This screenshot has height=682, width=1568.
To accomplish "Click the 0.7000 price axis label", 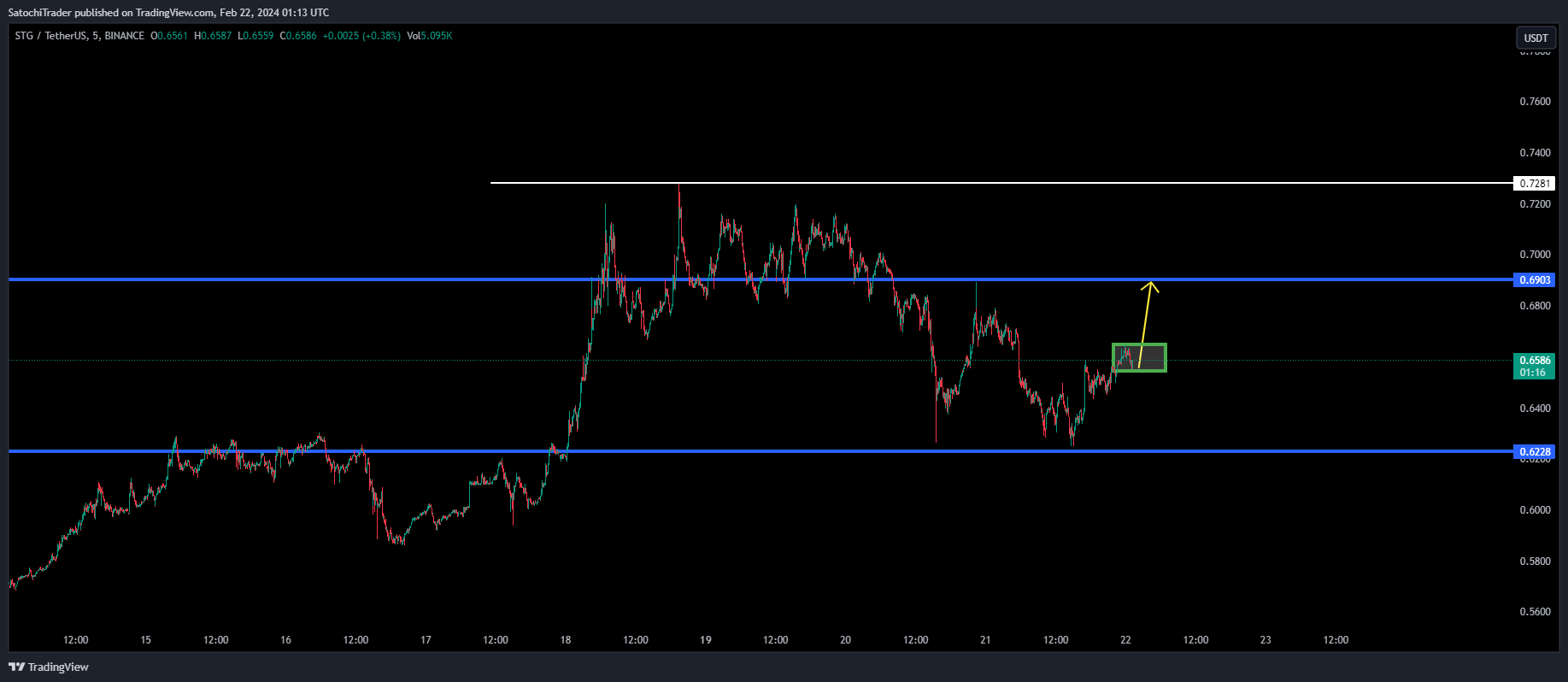I will click(x=1535, y=255).
